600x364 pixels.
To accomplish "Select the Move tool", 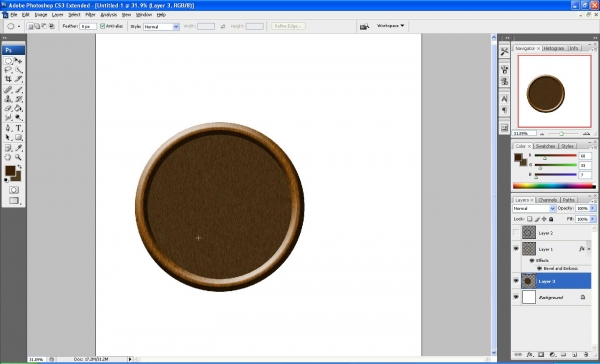I will point(18,61).
